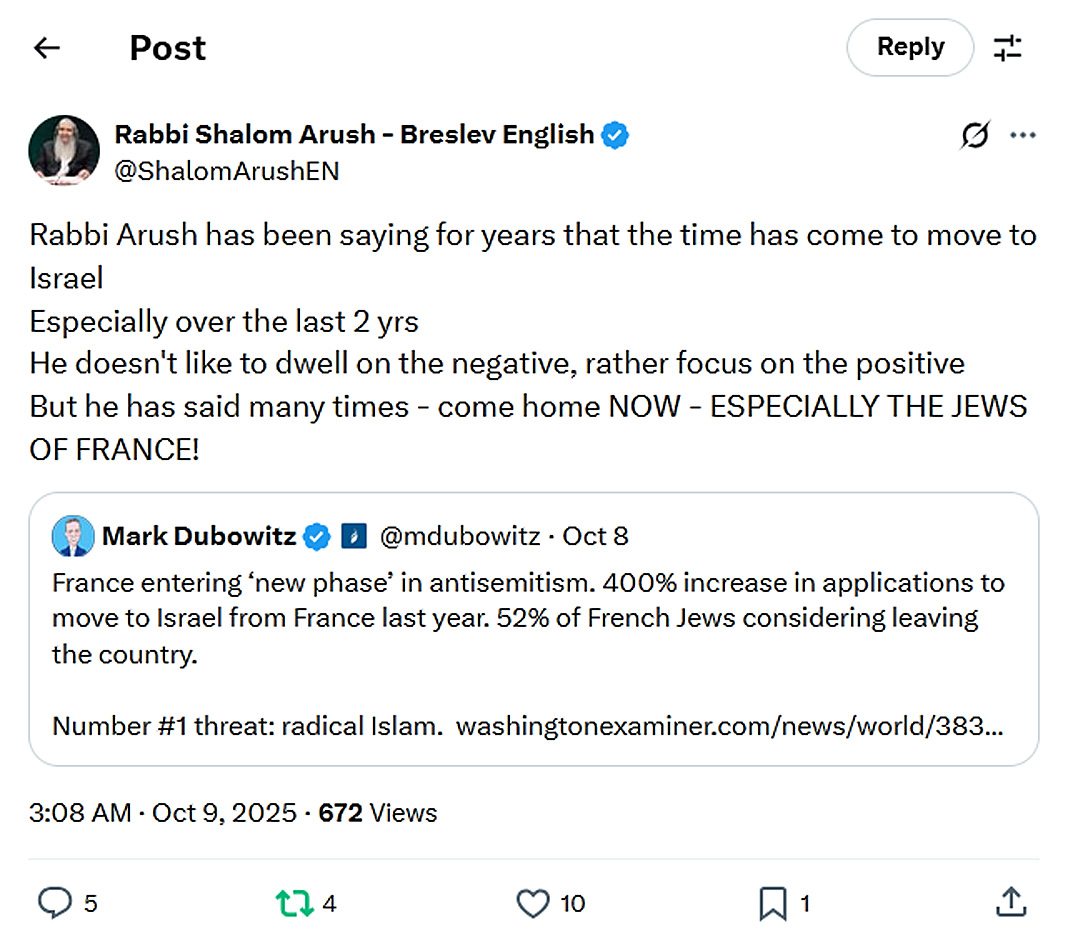This screenshot has height=945, width=1068.
Task: Open reply filter settings icon
Action: pyautogui.click(x=1007, y=48)
